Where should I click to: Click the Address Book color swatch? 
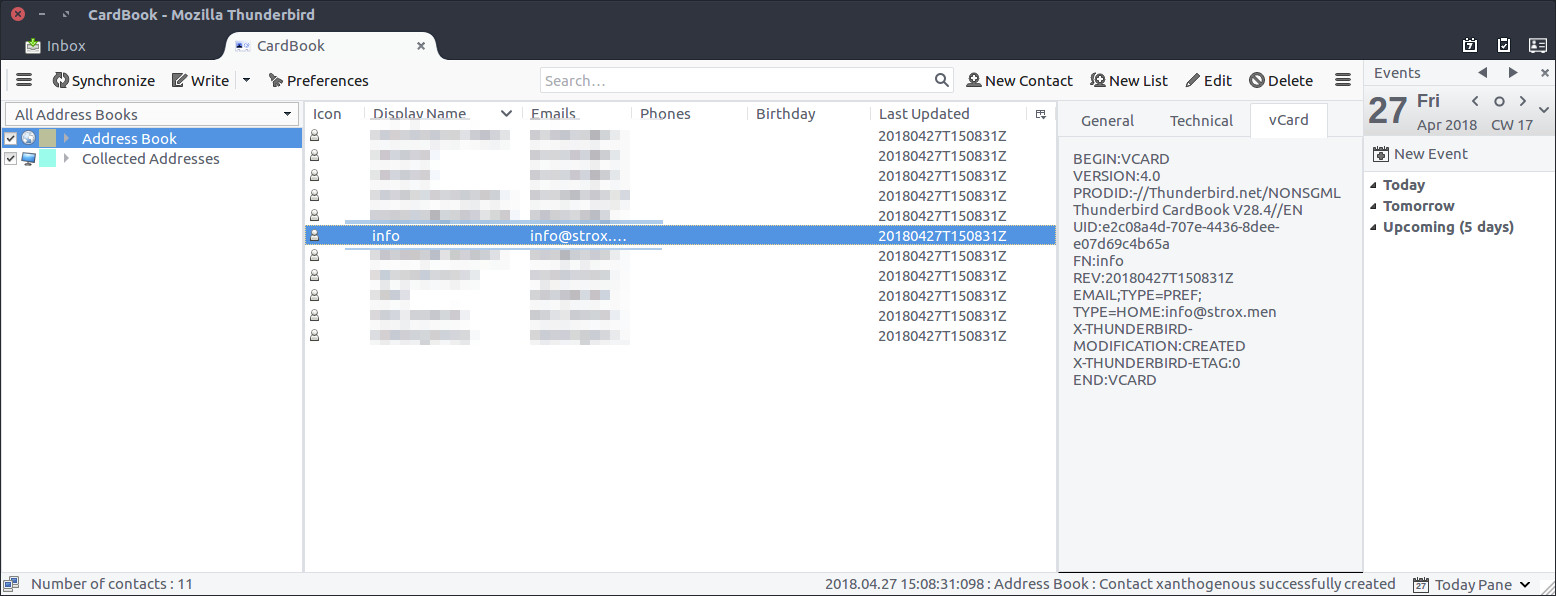coord(47,138)
